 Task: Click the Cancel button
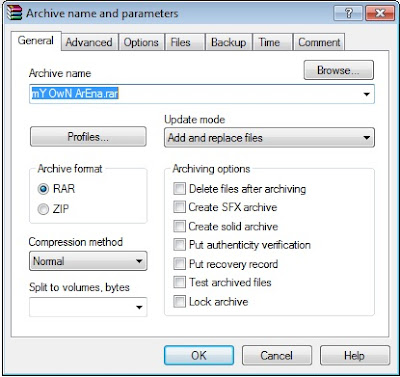[x=277, y=355]
